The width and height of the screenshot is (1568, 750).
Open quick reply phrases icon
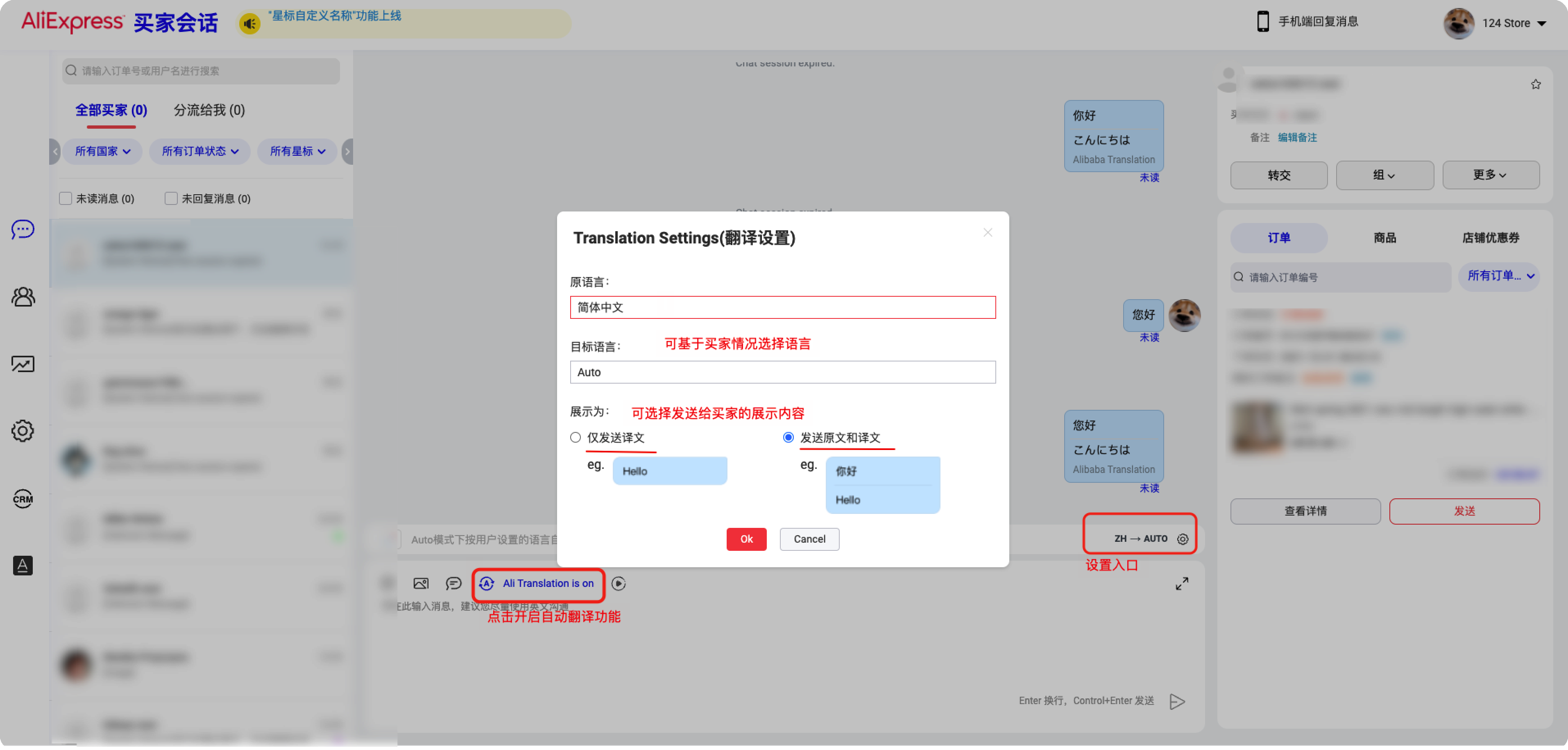coord(453,584)
